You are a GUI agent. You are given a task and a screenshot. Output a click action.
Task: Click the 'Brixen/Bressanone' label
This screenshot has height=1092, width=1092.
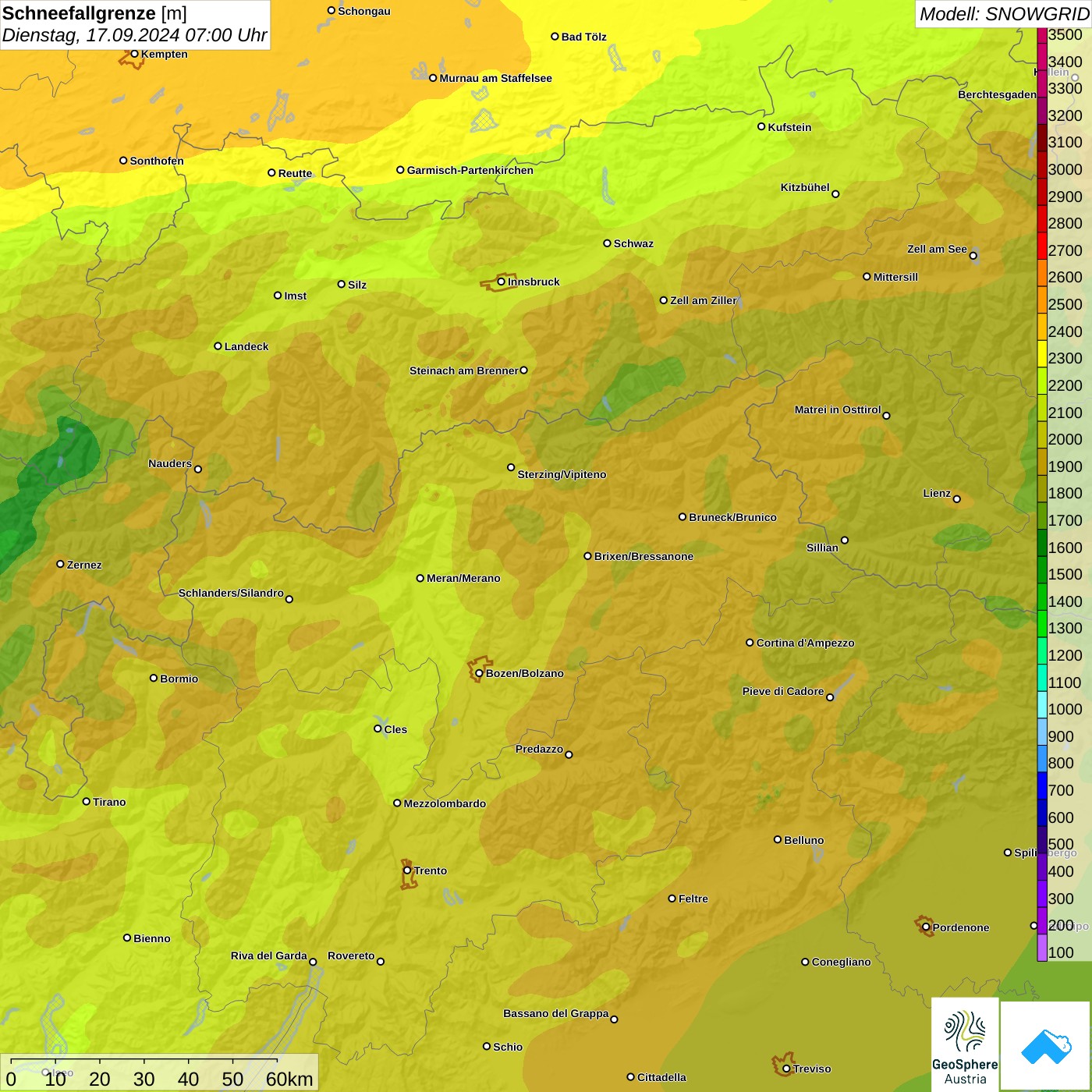(x=643, y=556)
